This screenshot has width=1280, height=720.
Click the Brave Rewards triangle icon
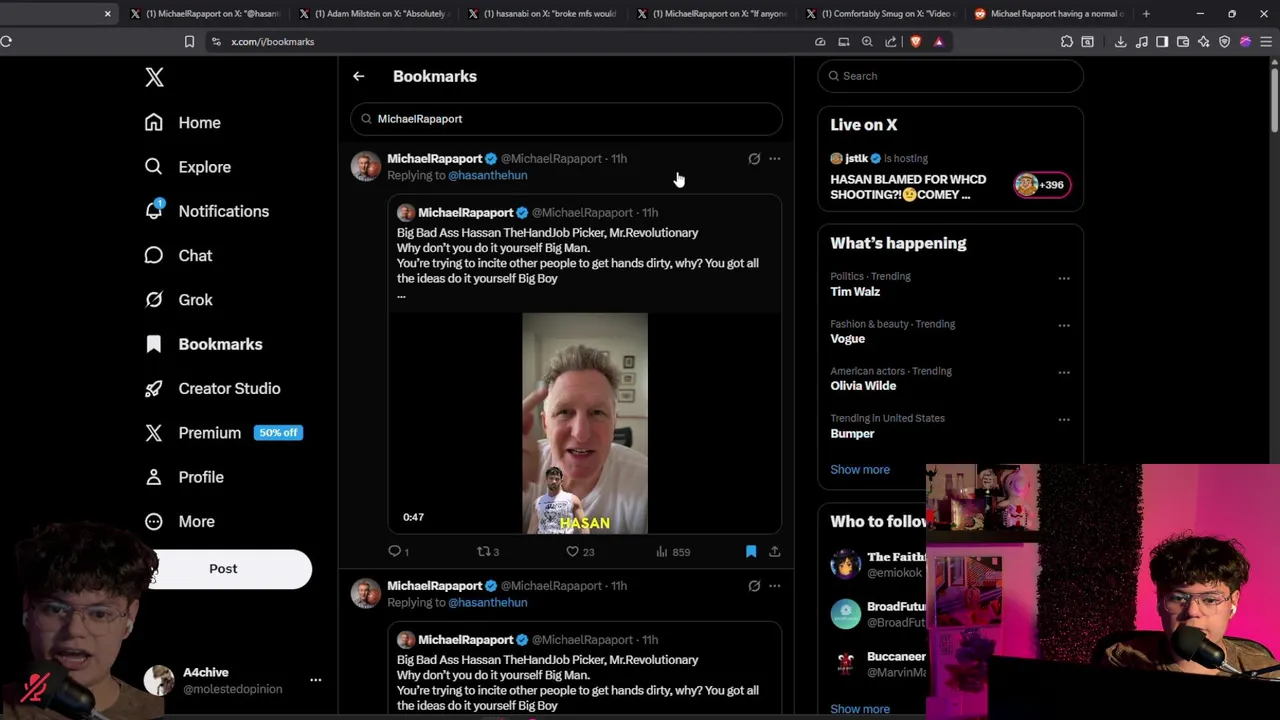click(938, 42)
